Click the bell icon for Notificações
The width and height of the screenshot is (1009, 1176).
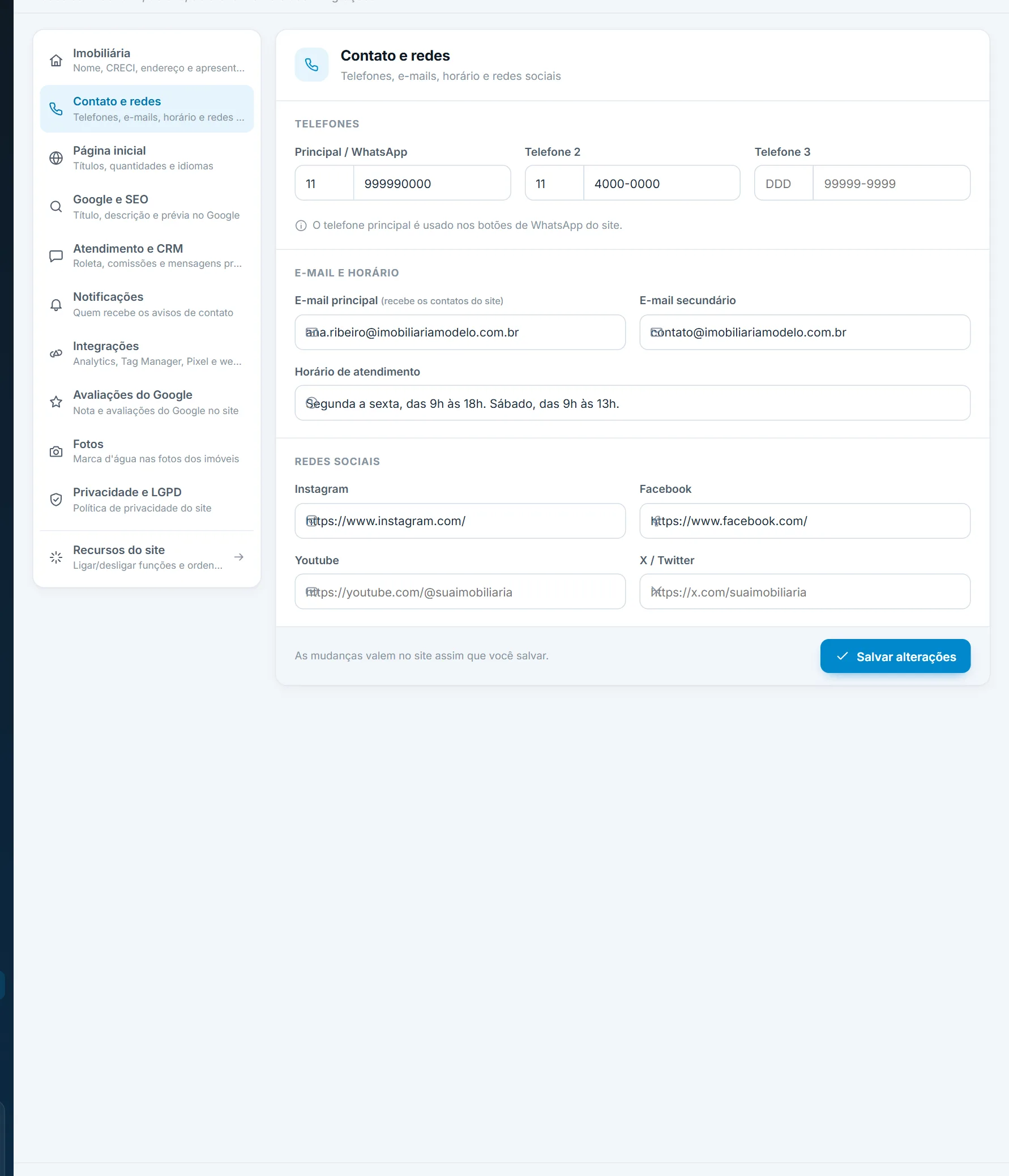point(55,305)
